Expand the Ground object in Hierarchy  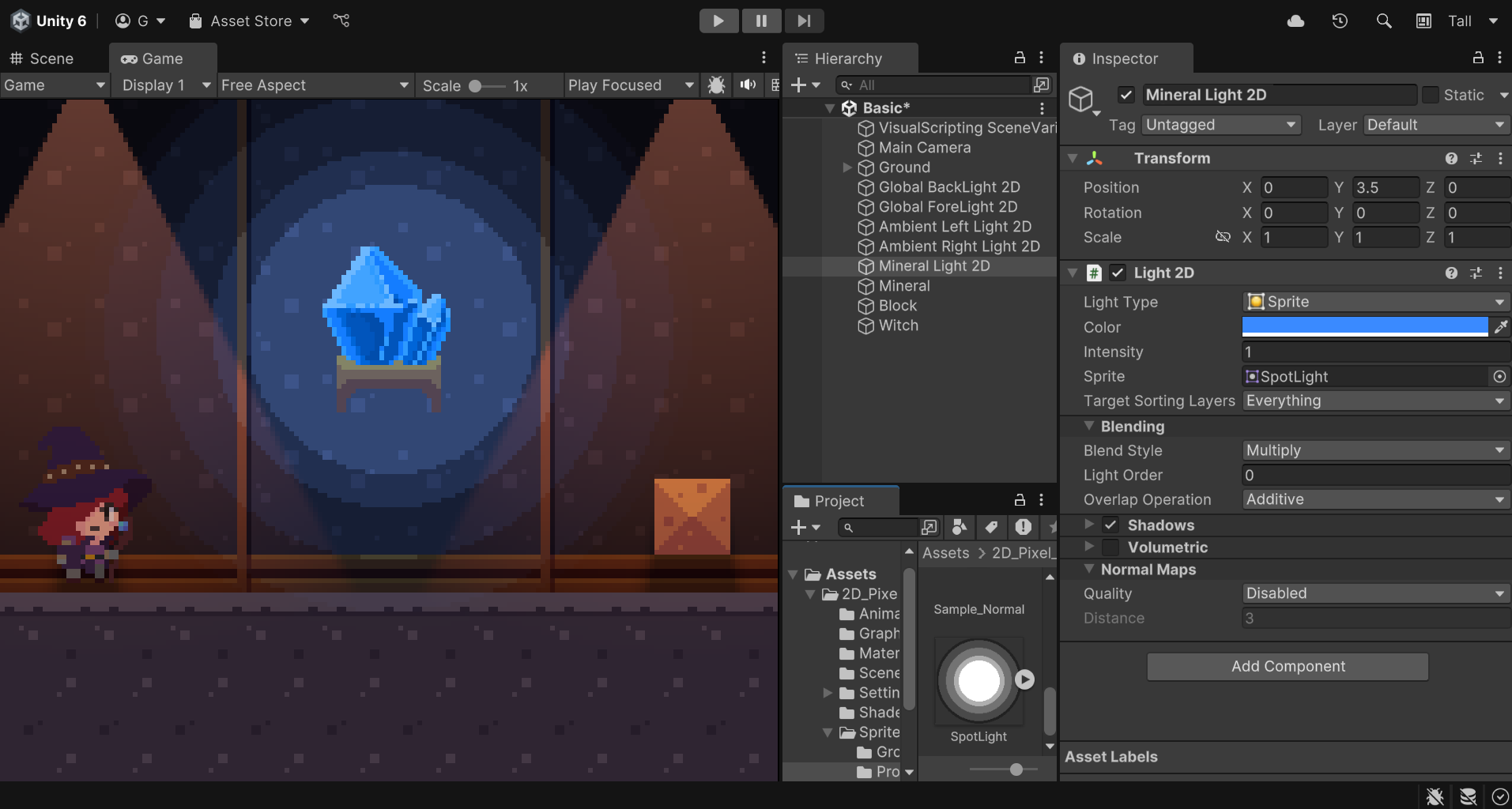847,167
